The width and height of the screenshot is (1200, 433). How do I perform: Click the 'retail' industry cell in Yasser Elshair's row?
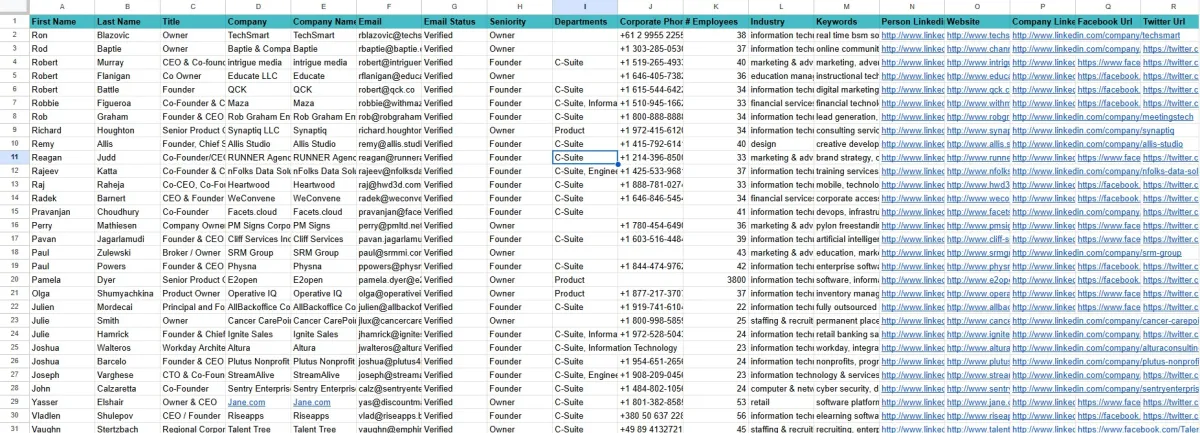(780, 402)
